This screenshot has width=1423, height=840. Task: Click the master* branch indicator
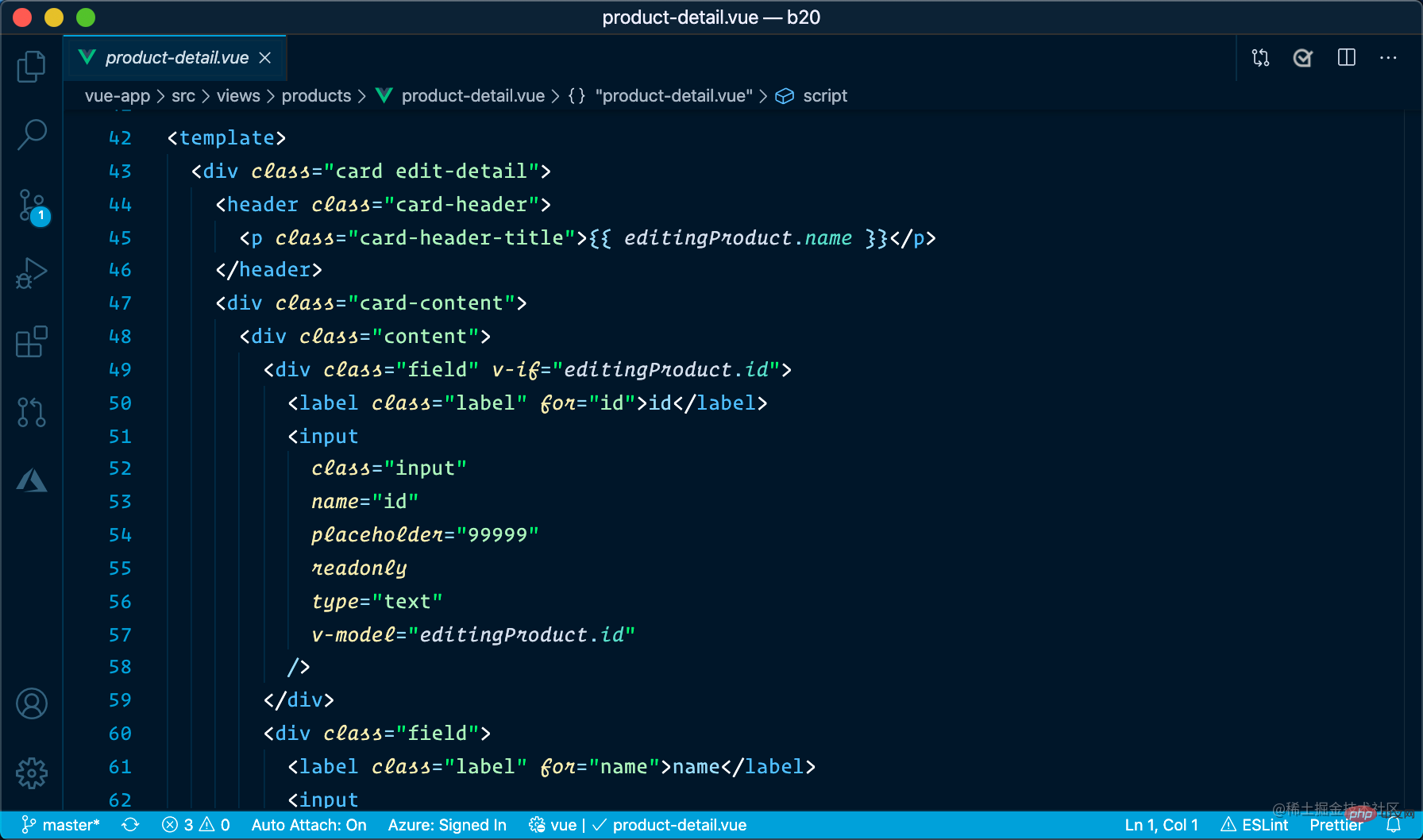tap(71, 825)
